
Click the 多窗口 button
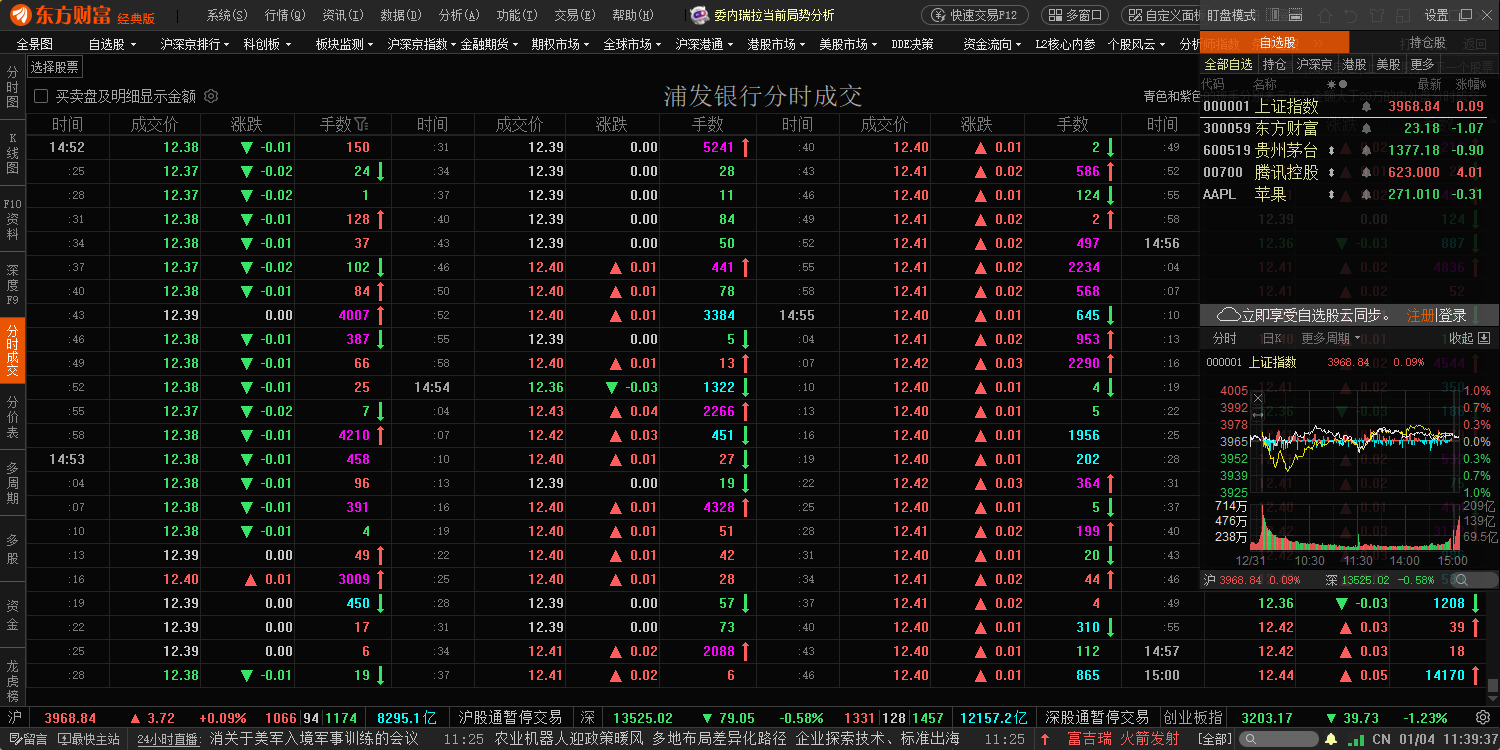click(x=1075, y=15)
